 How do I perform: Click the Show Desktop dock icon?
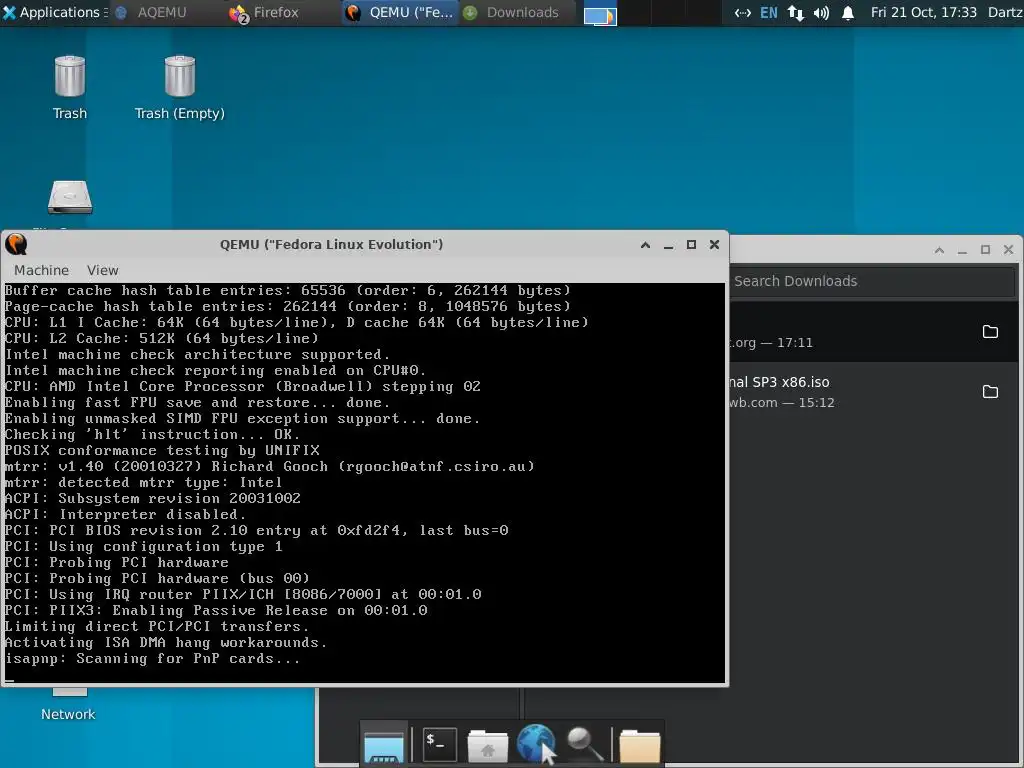pyautogui.click(x=384, y=746)
